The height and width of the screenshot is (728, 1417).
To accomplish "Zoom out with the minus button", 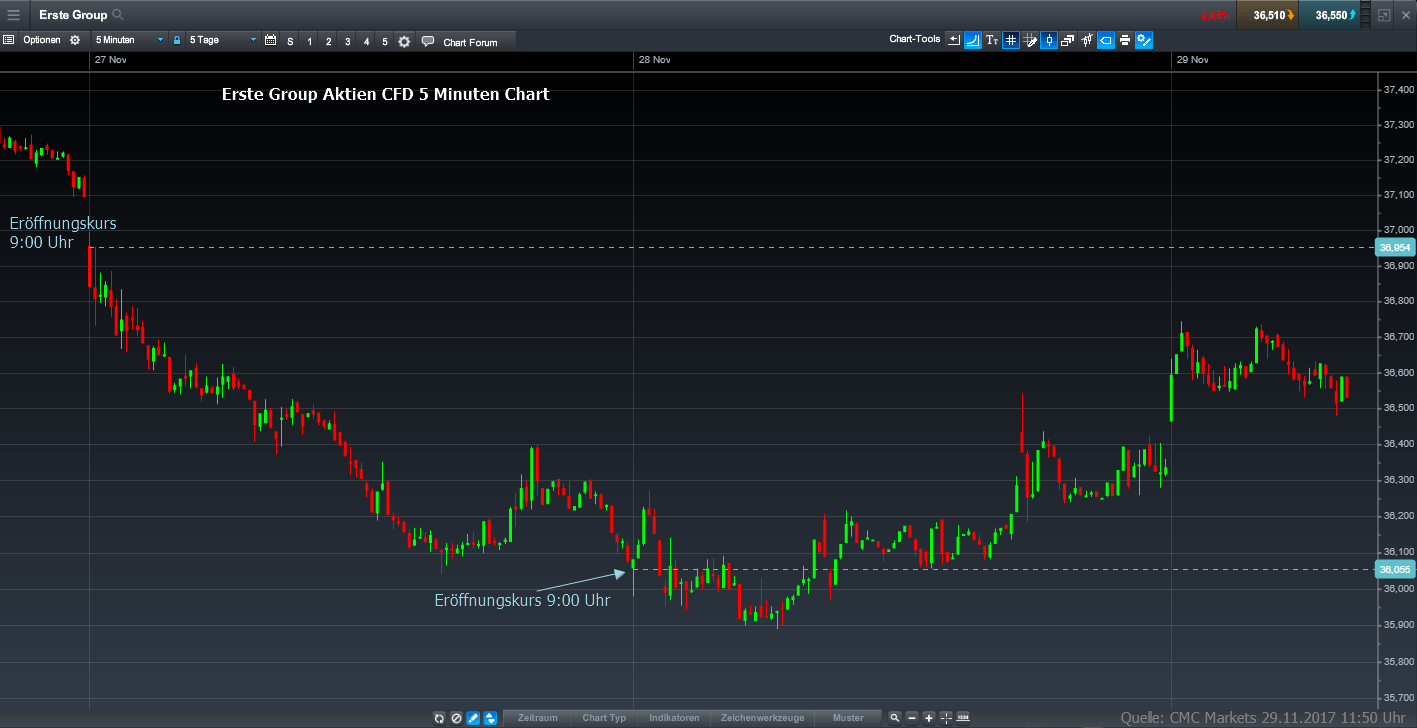I will 912,718.
